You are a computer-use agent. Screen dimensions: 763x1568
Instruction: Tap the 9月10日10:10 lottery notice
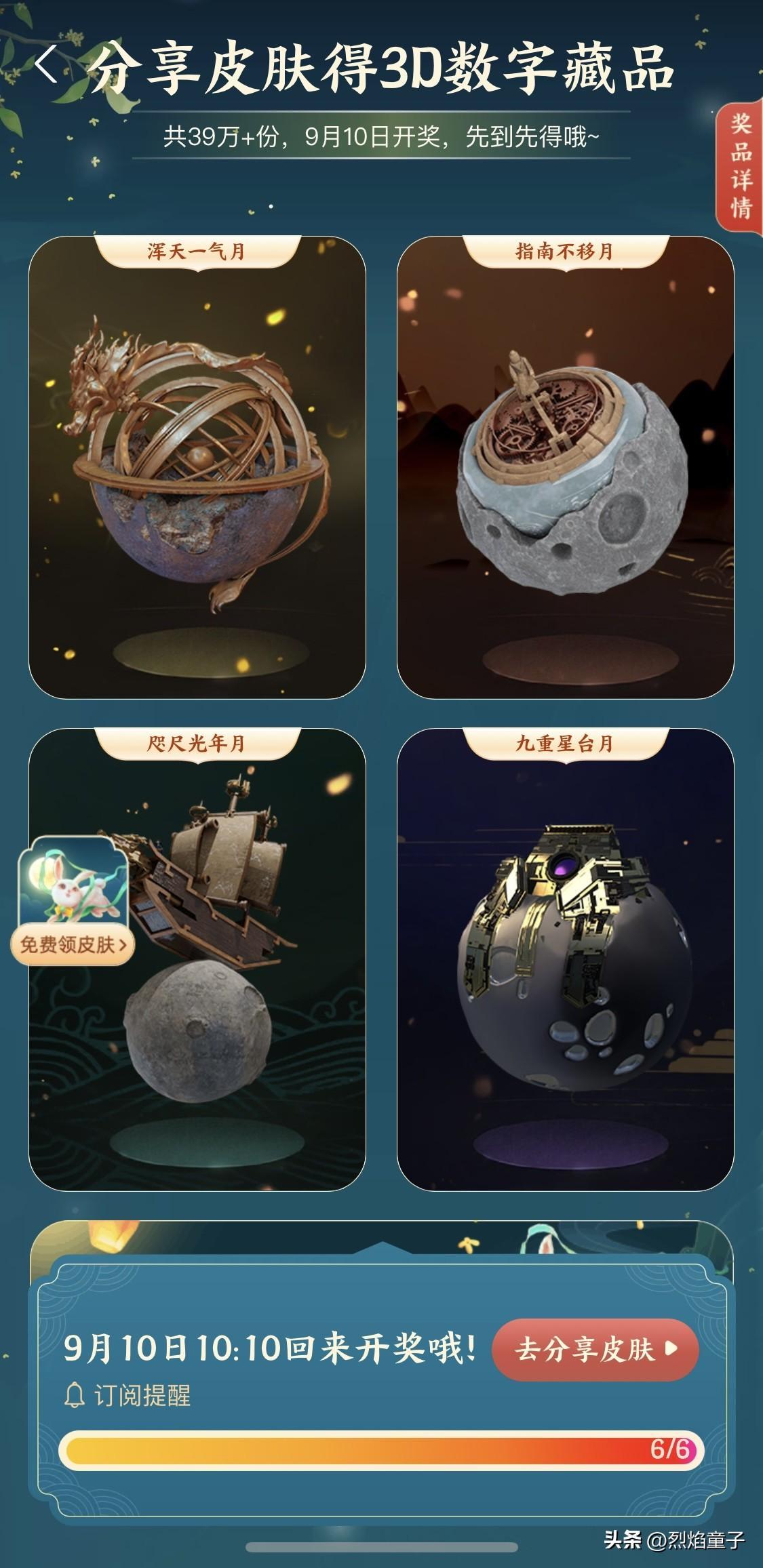[270, 1347]
